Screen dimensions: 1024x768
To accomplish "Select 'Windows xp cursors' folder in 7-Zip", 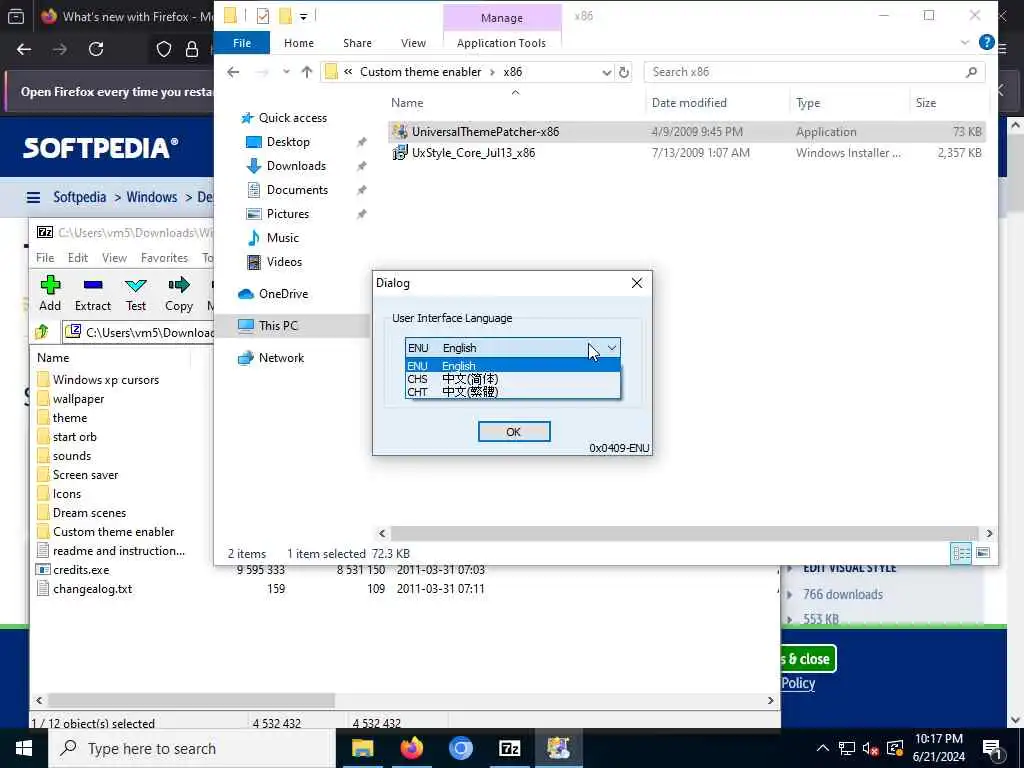I will click(105, 380).
